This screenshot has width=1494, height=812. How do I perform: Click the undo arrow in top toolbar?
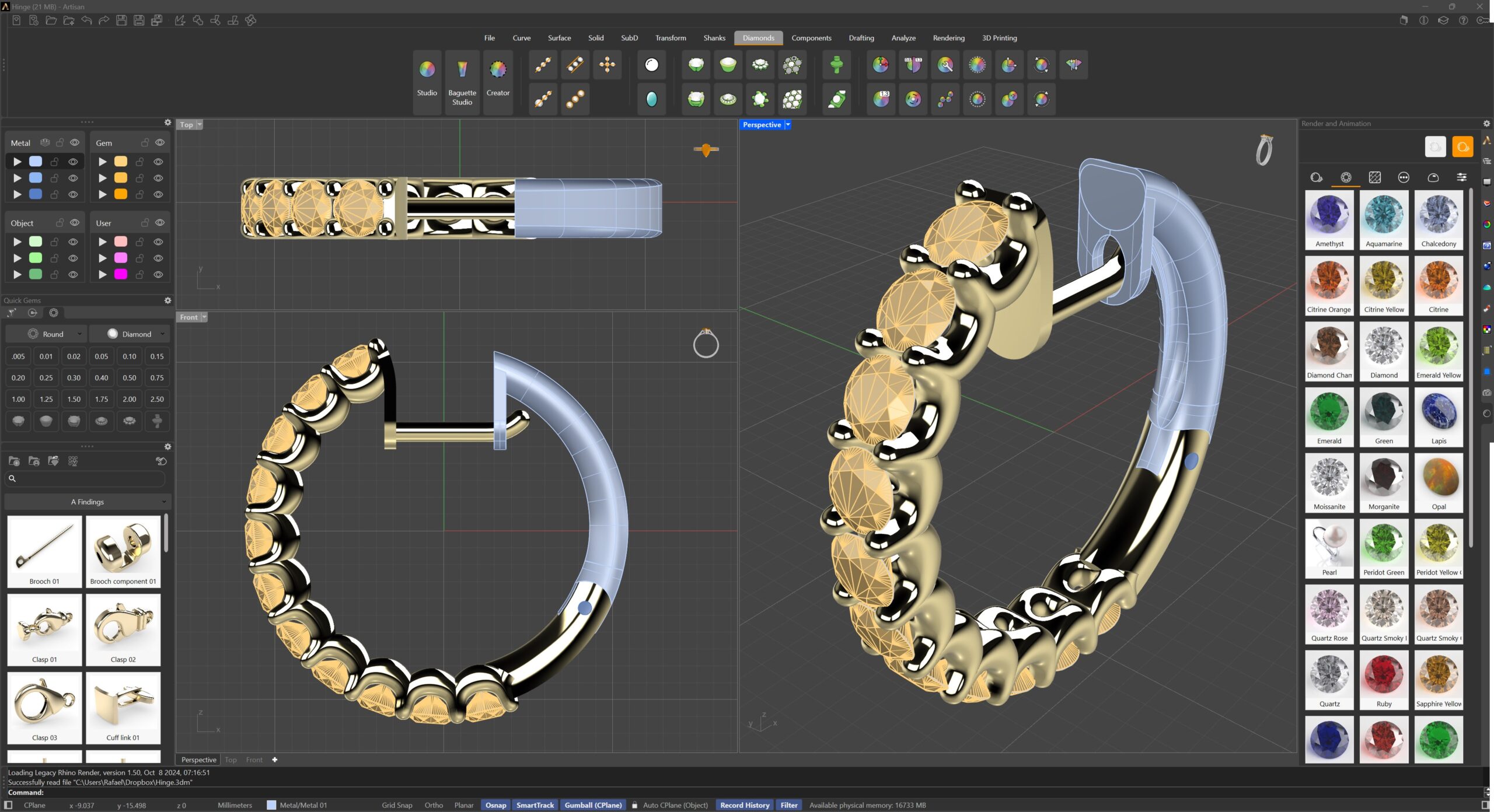(86, 20)
